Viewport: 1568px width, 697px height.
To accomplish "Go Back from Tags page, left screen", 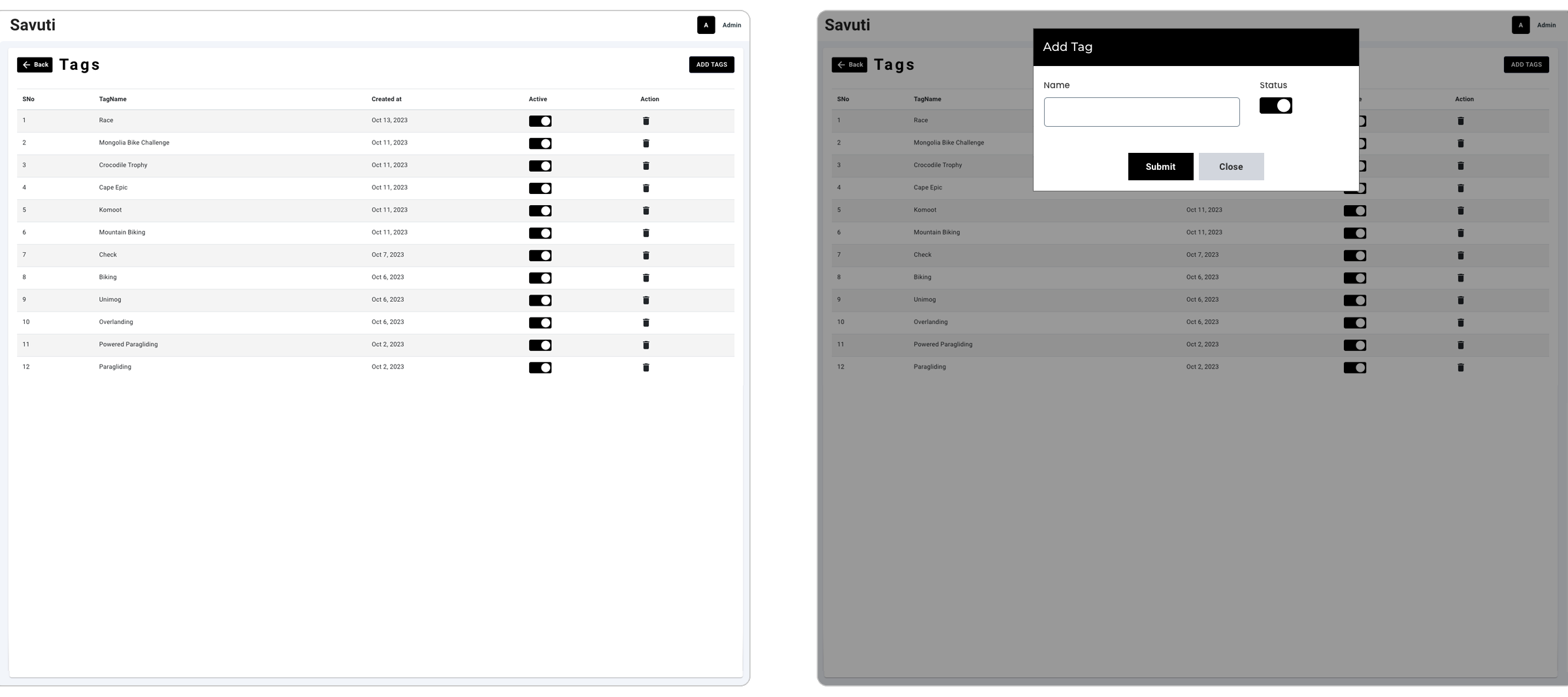I will (x=35, y=65).
